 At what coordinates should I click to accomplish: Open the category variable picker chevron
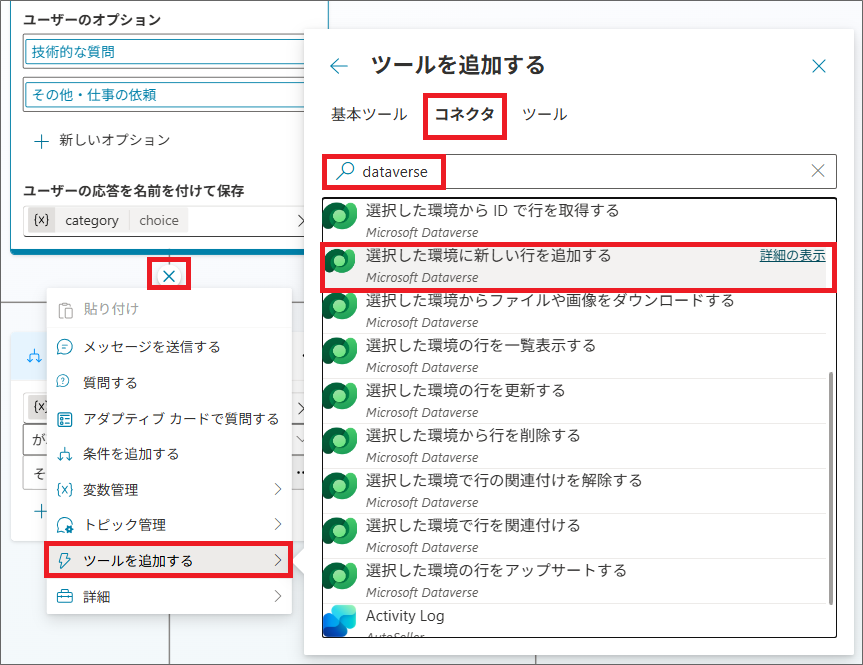tap(301, 221)
